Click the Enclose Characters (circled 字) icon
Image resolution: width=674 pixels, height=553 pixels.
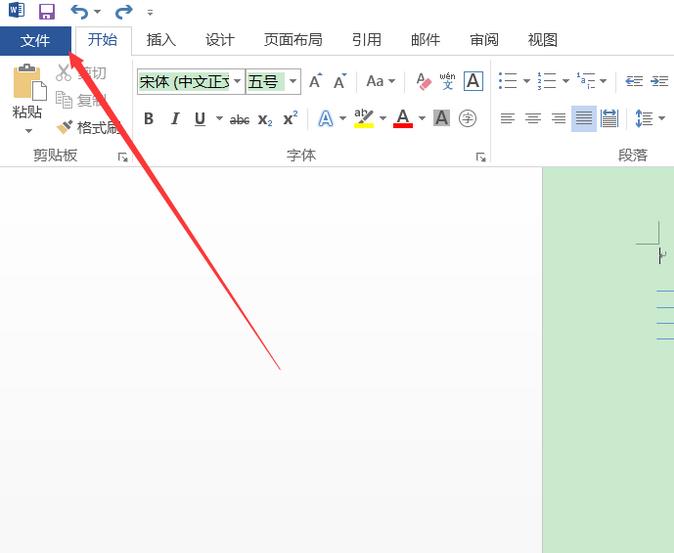click(x=467, y=119)
